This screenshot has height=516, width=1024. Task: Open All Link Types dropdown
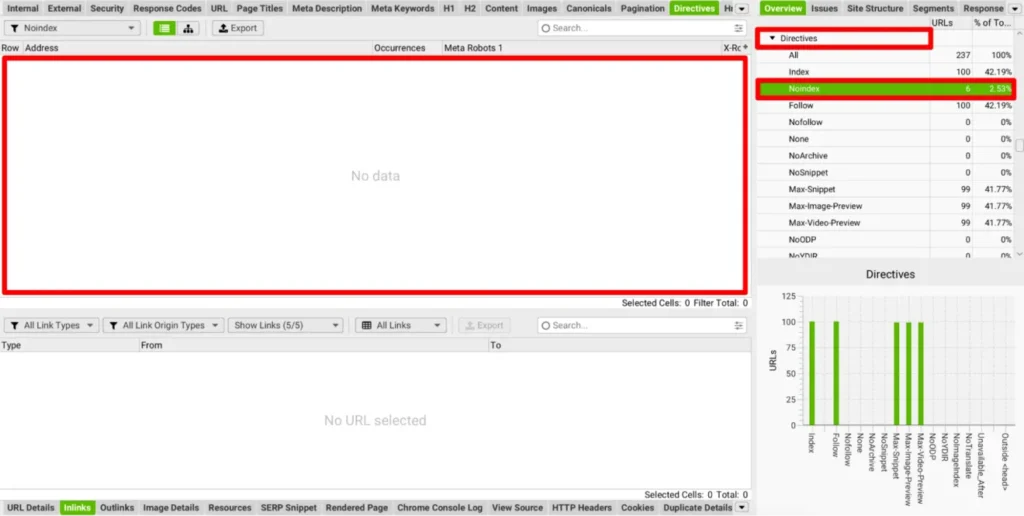[x=51, y=325]
